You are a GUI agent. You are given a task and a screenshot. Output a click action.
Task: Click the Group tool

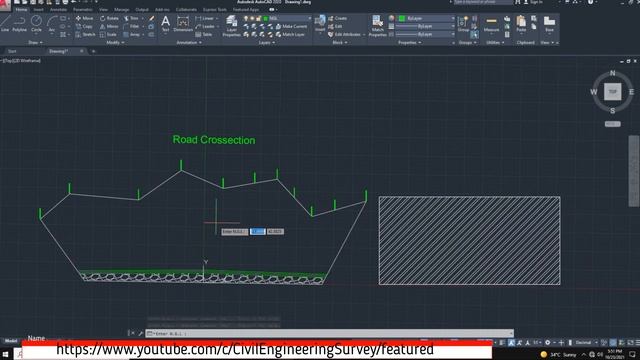pos(463,24)
